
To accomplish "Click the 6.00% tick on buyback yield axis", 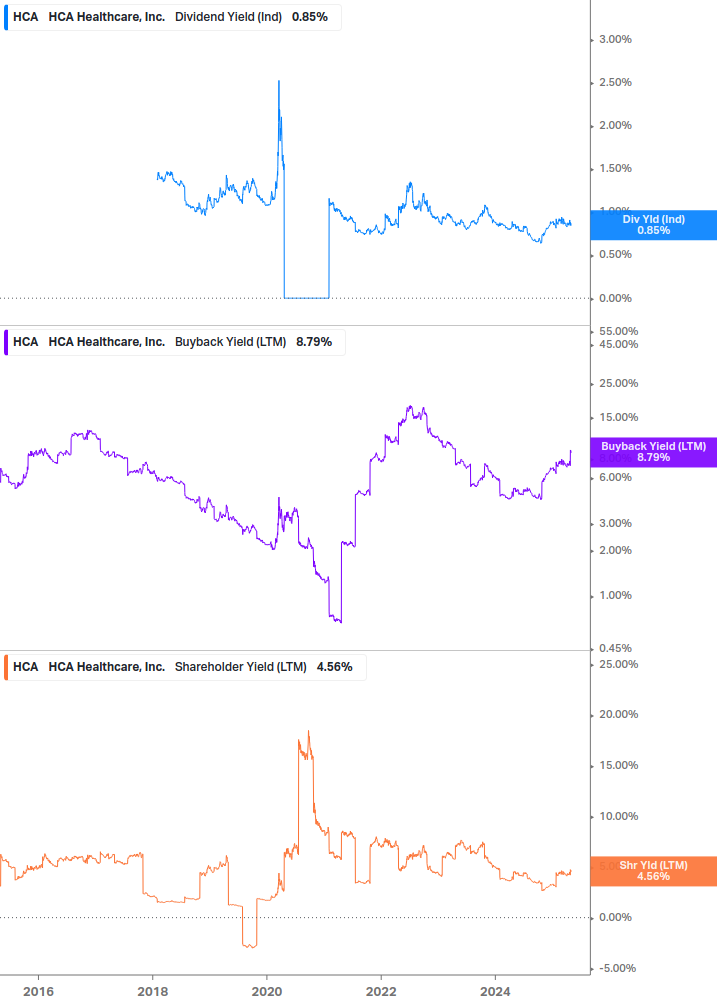I will point(615,478).
